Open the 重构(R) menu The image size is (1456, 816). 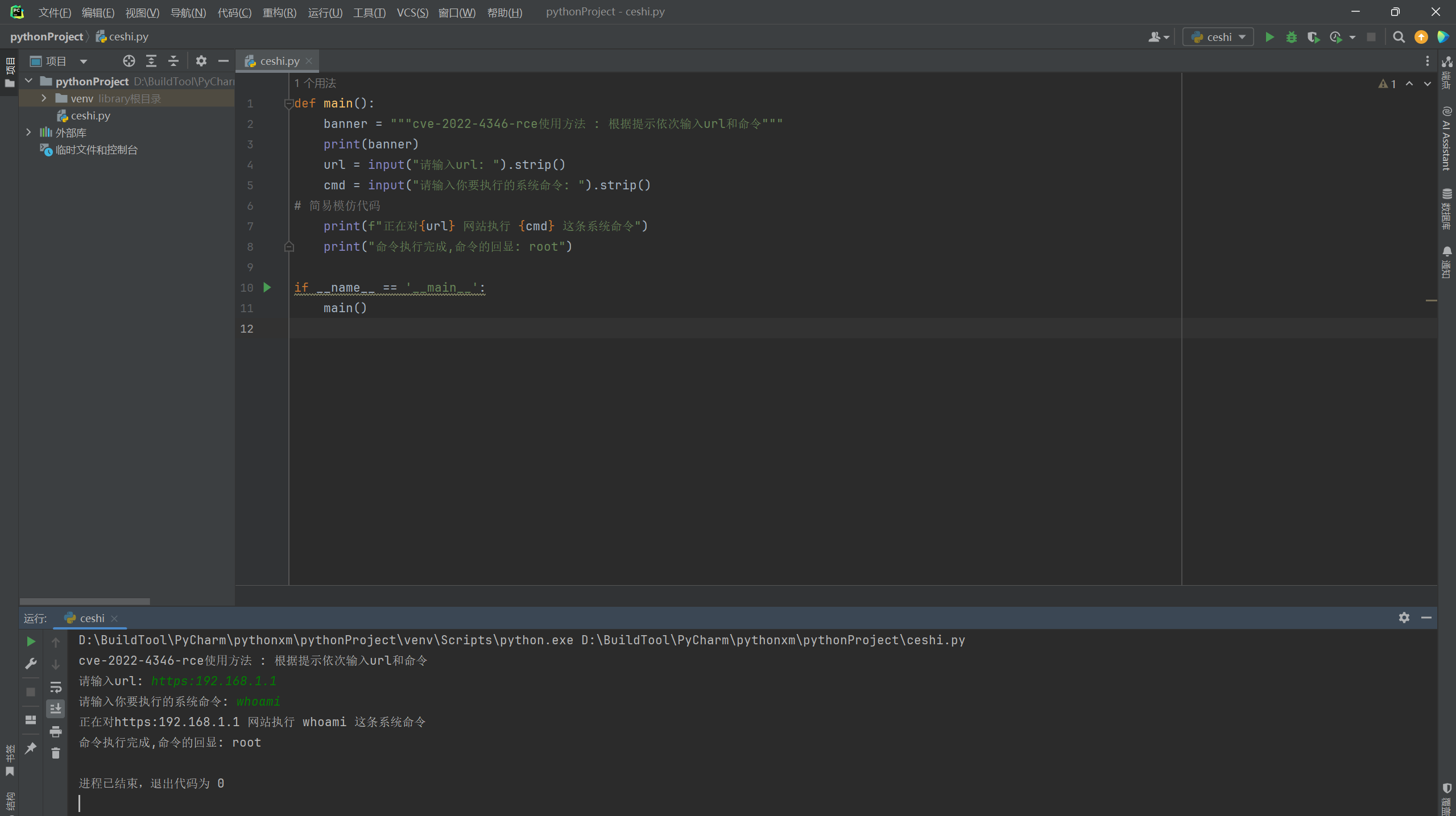(279, 13)
